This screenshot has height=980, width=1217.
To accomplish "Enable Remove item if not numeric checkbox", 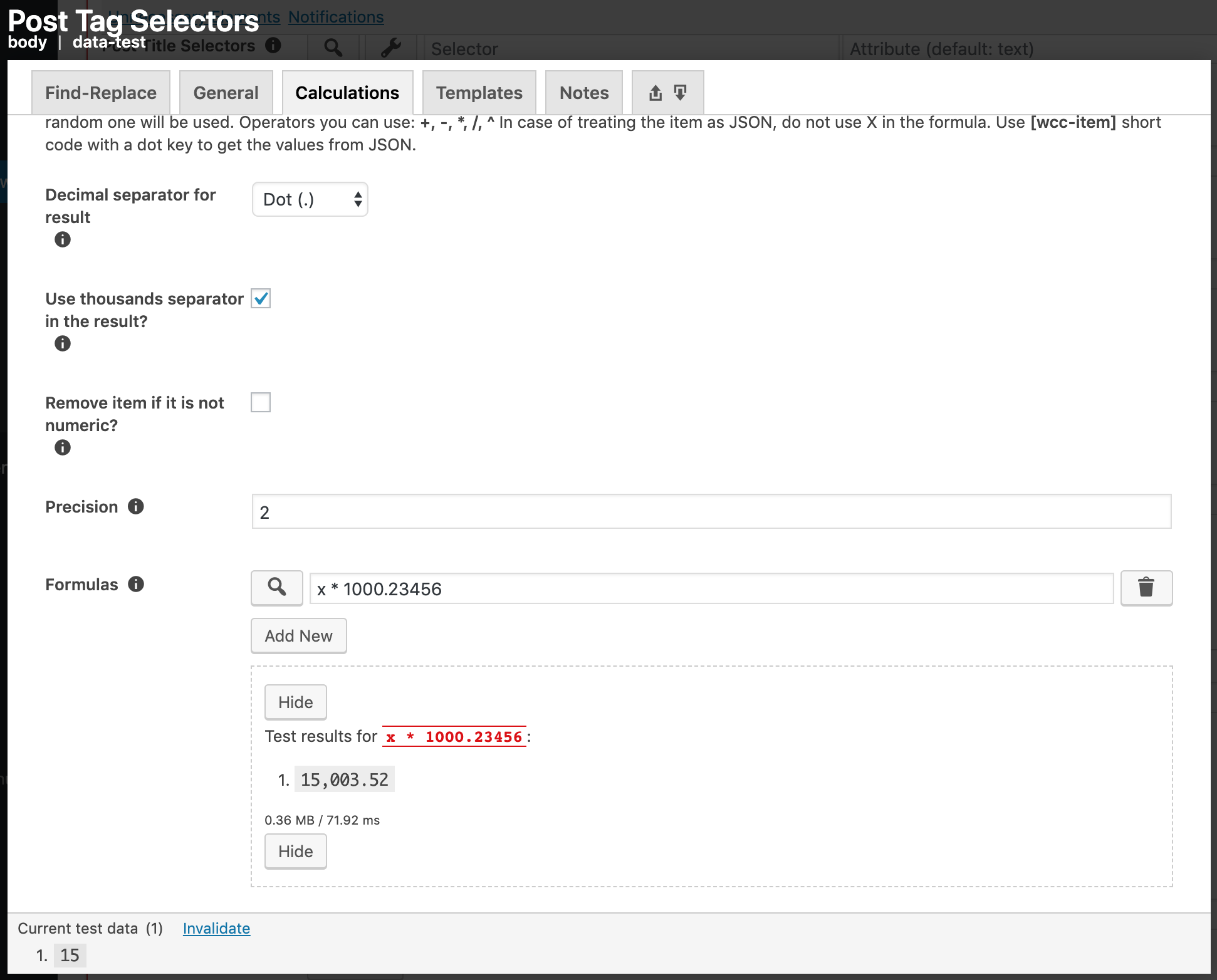I will pos(261,404).
